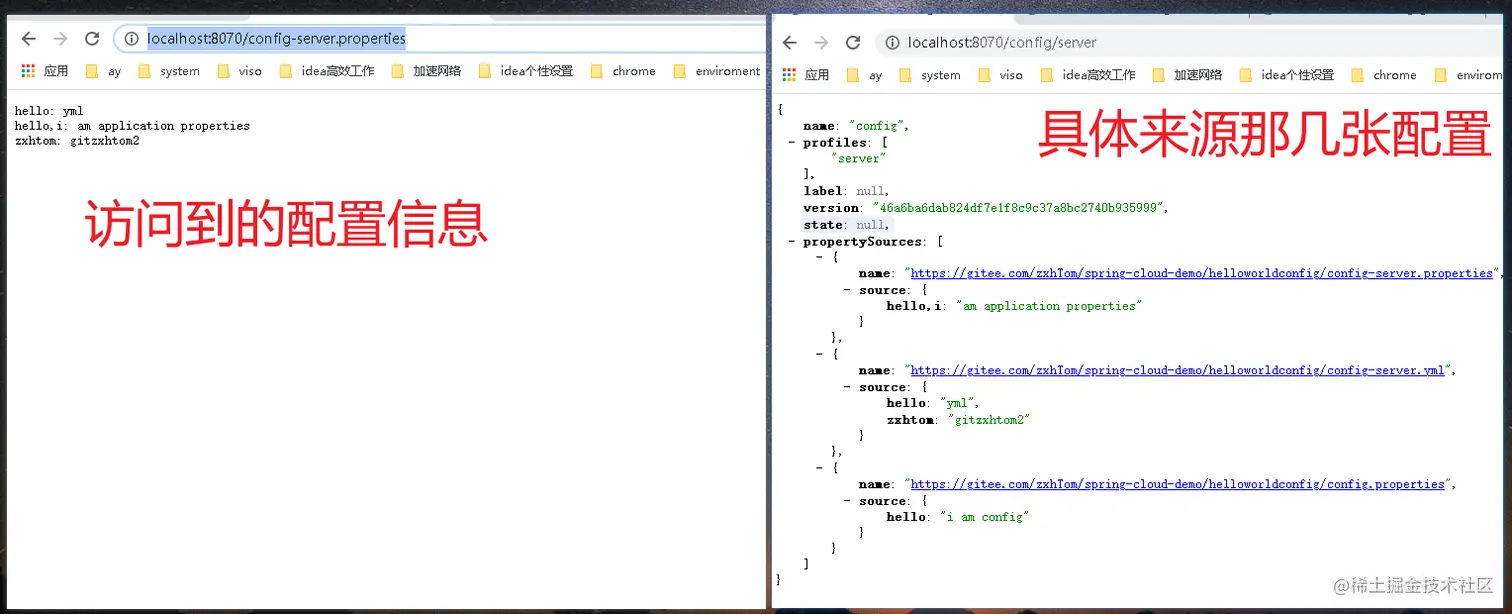Reload page in left browser window

coord(92,39)
